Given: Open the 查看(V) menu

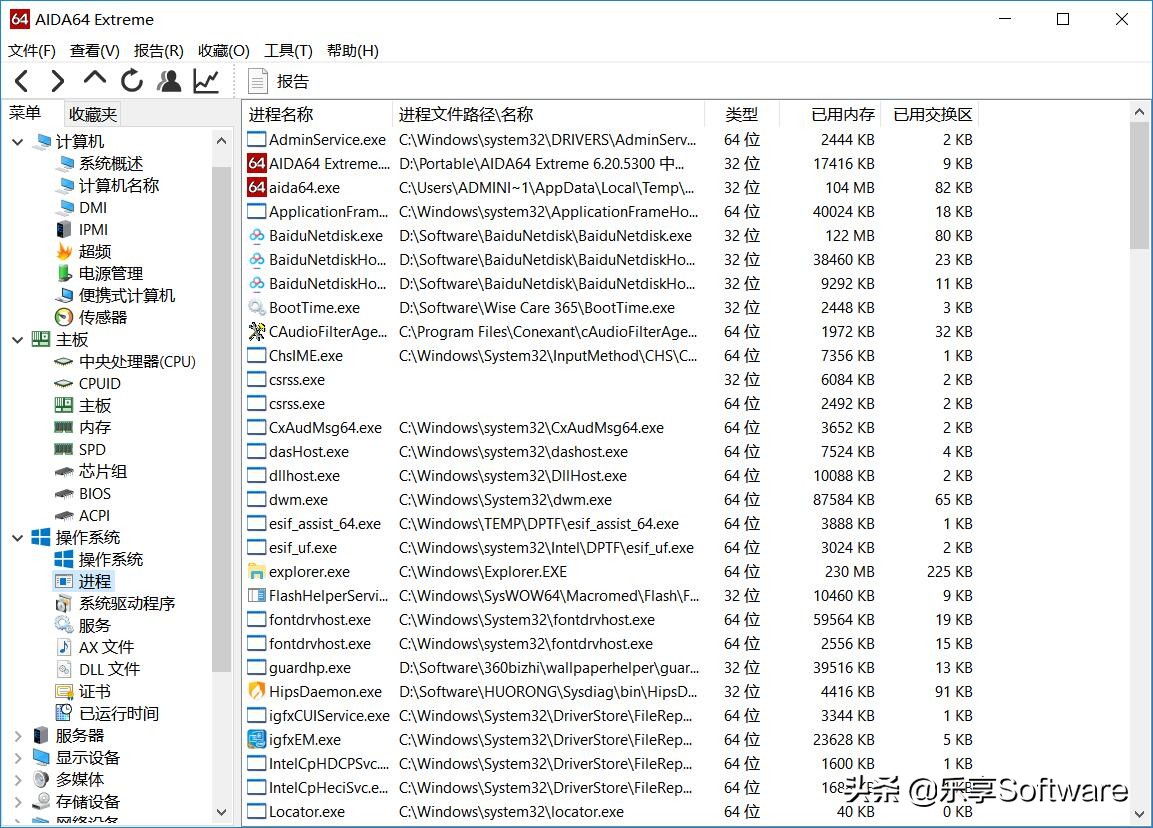Looking at the screenshot, I should (94, 51).
